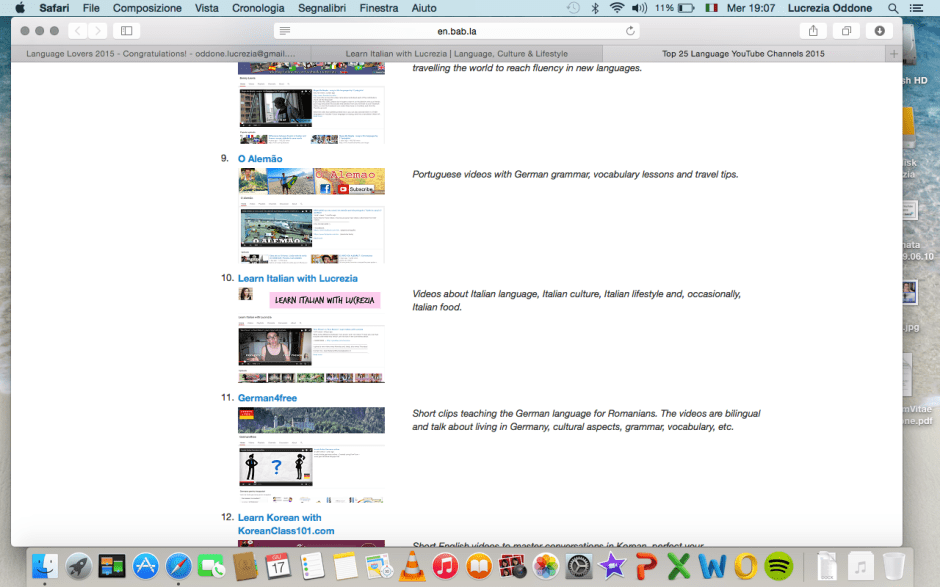Switch to Language Lovers 2015 Congratulations tab
The height and width of the screenshot is (587, 940).
coord(161,54)
